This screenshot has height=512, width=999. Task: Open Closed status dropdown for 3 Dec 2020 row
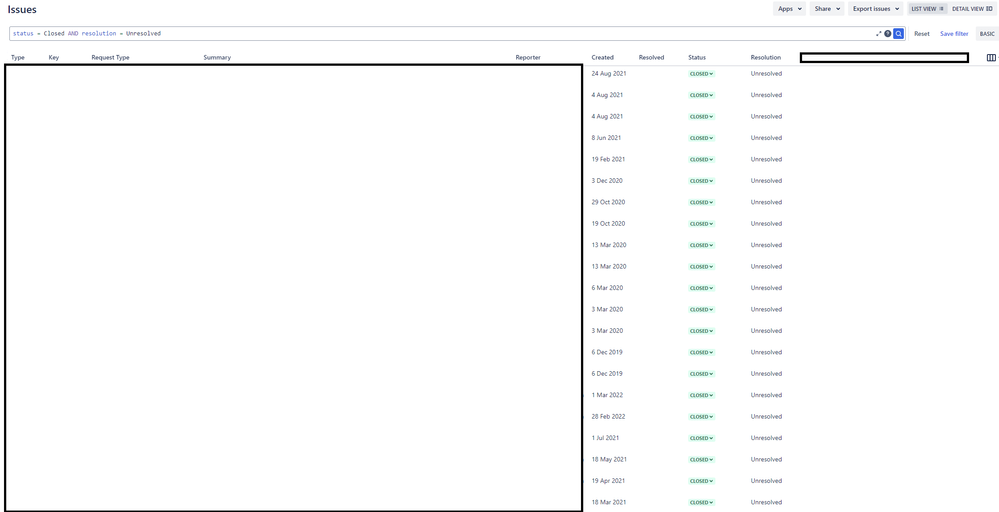(x=701, y=181)
